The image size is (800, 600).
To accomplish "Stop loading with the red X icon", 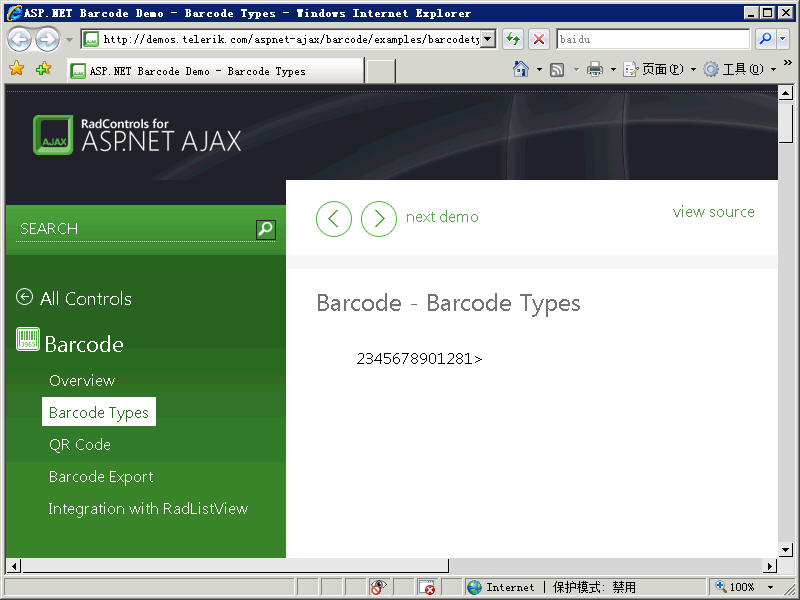I will tap(539, 39).
